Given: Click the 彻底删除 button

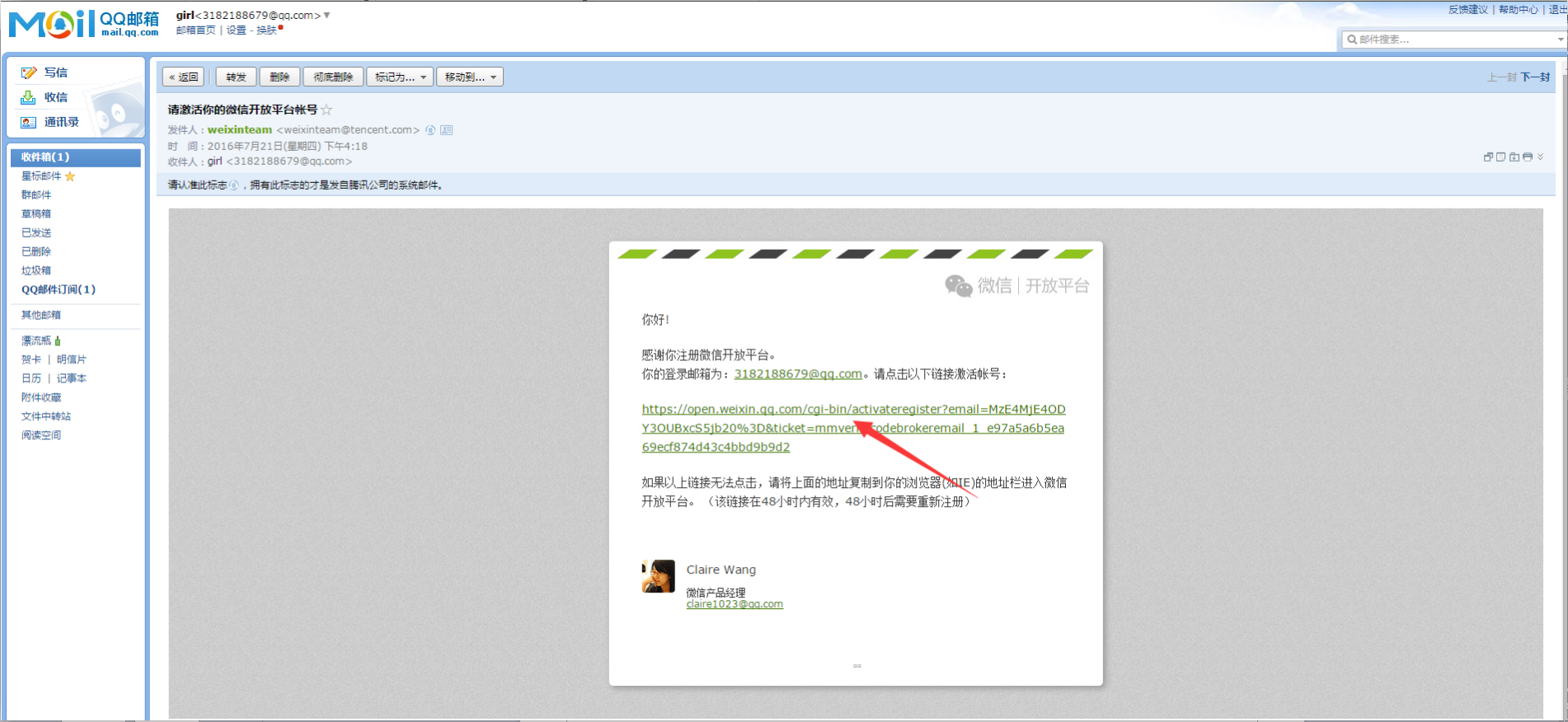Looking at the screenshot, I should click(333, 77).
